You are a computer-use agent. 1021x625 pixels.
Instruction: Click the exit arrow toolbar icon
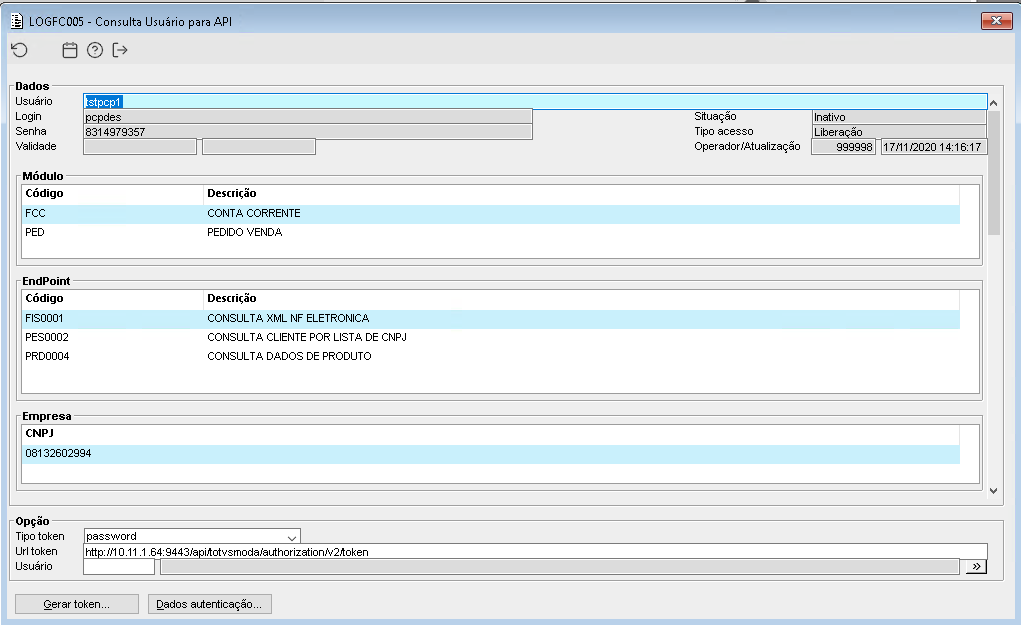(x=120, y=50)
